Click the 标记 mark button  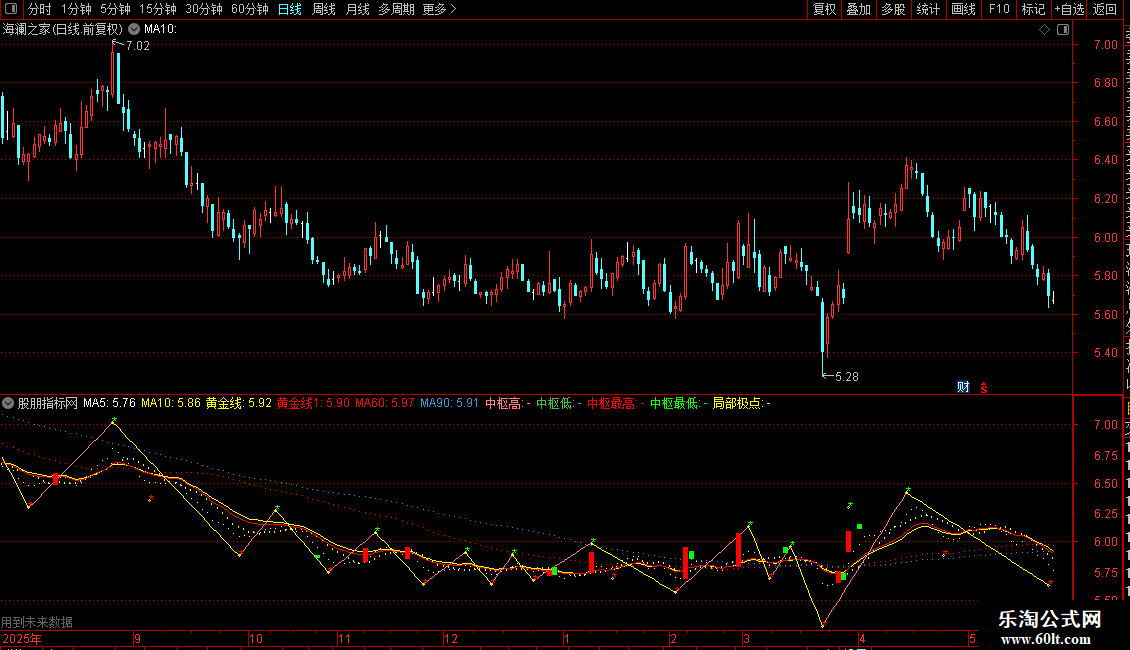click(1033, 9)
